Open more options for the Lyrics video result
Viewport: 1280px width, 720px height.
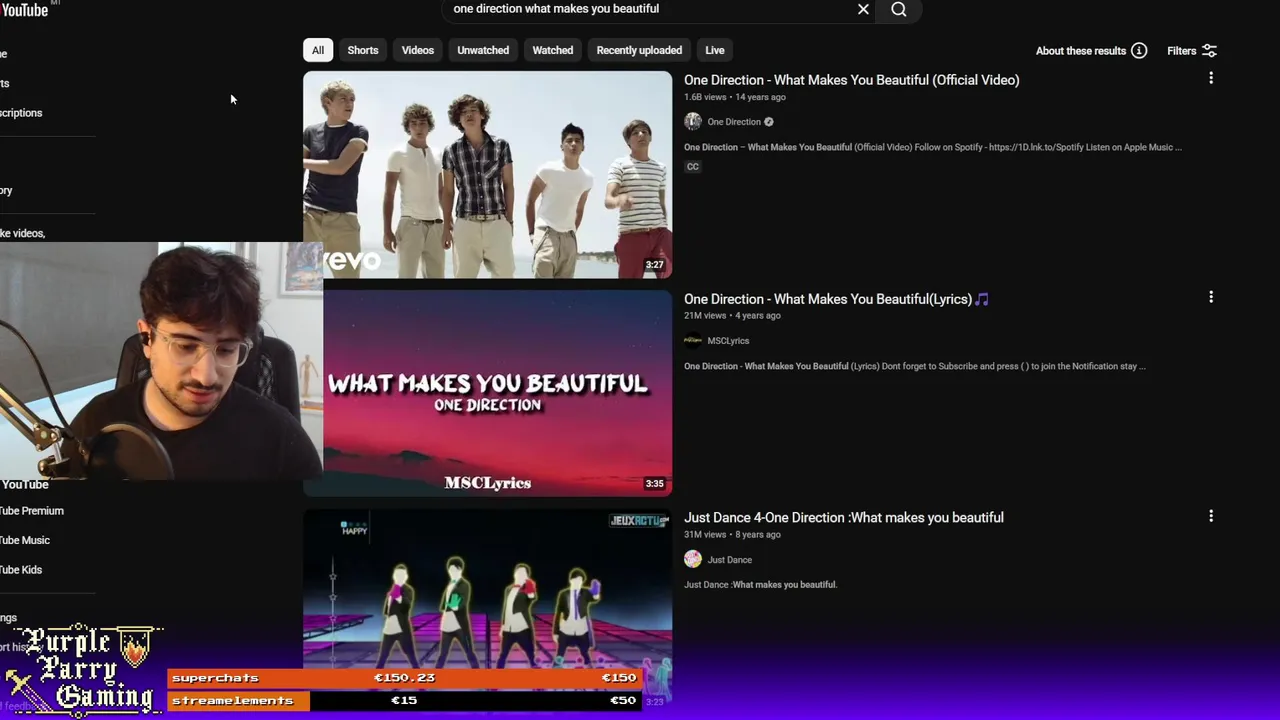[x=1211, y=297]
